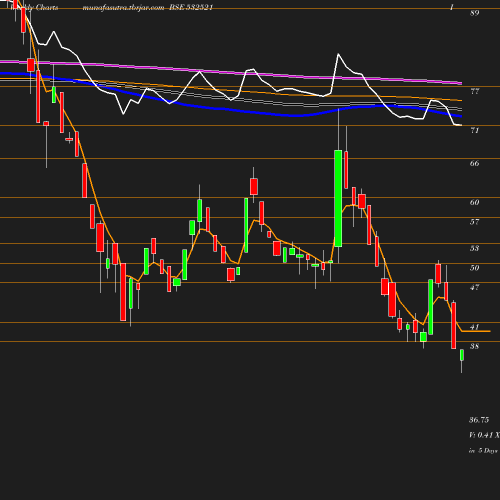Click the 36.75 last price value
The image size is (500, 500).
click(479, 420)
